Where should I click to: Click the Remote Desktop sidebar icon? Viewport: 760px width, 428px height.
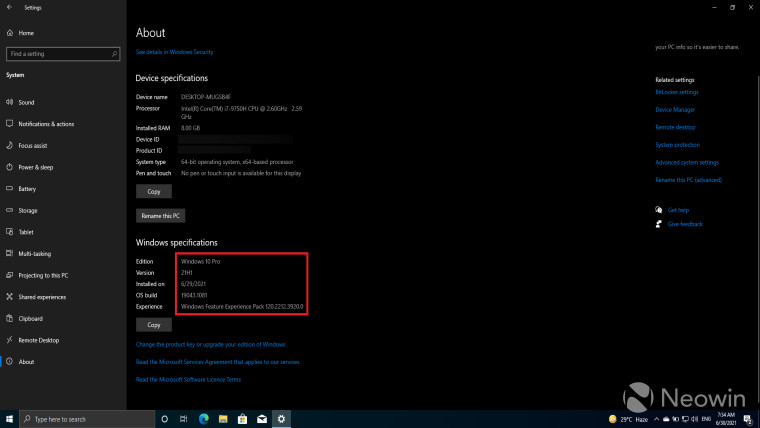click(10, 340)
